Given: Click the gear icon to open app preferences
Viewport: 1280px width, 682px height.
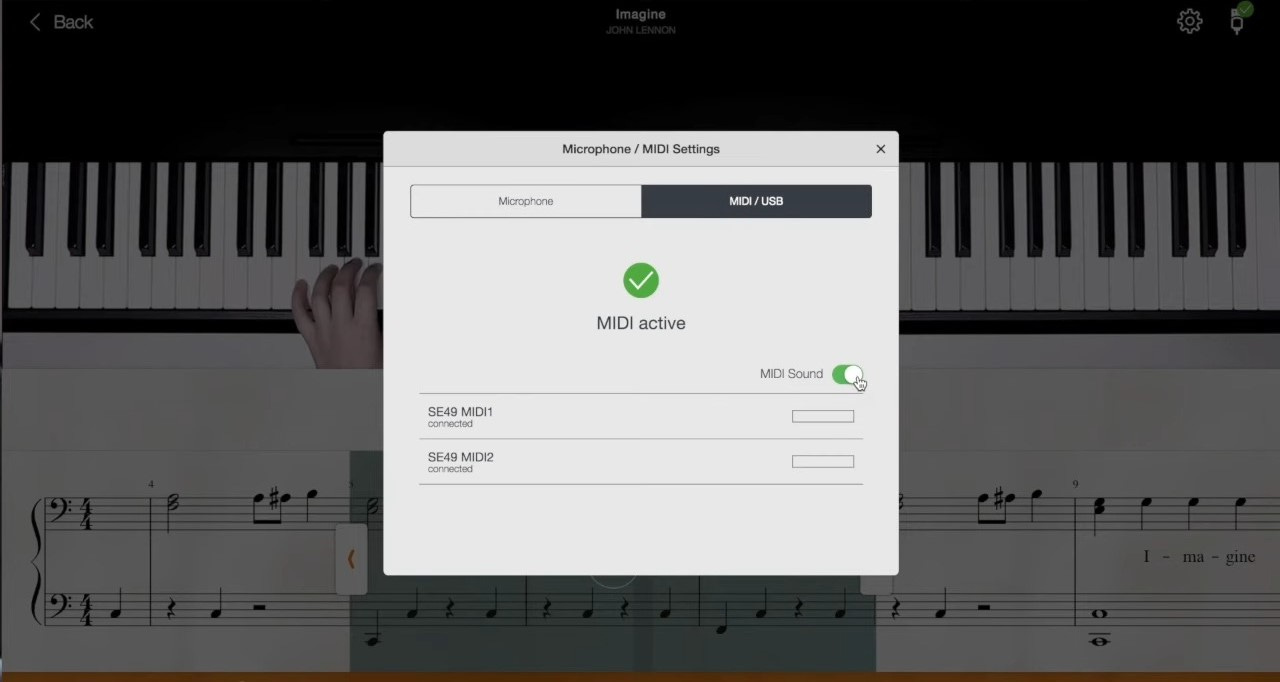Looking at the screenshot, I should coord(1189,20).
